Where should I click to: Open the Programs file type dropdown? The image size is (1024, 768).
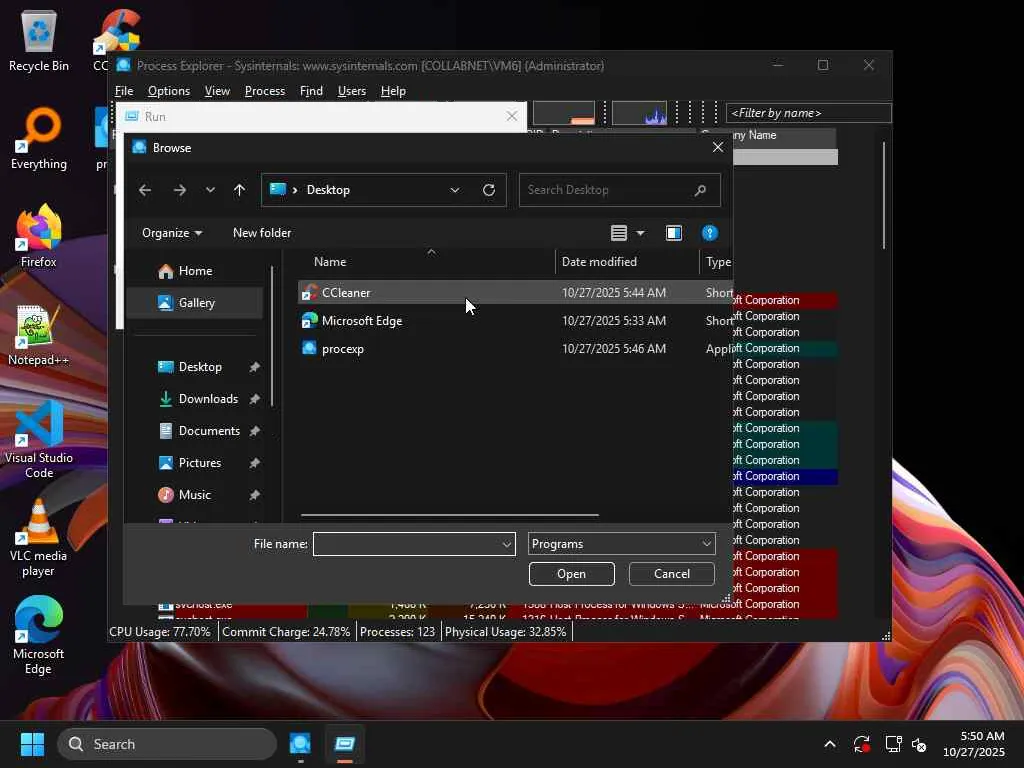pyautogui.click(x=622, y=544)
